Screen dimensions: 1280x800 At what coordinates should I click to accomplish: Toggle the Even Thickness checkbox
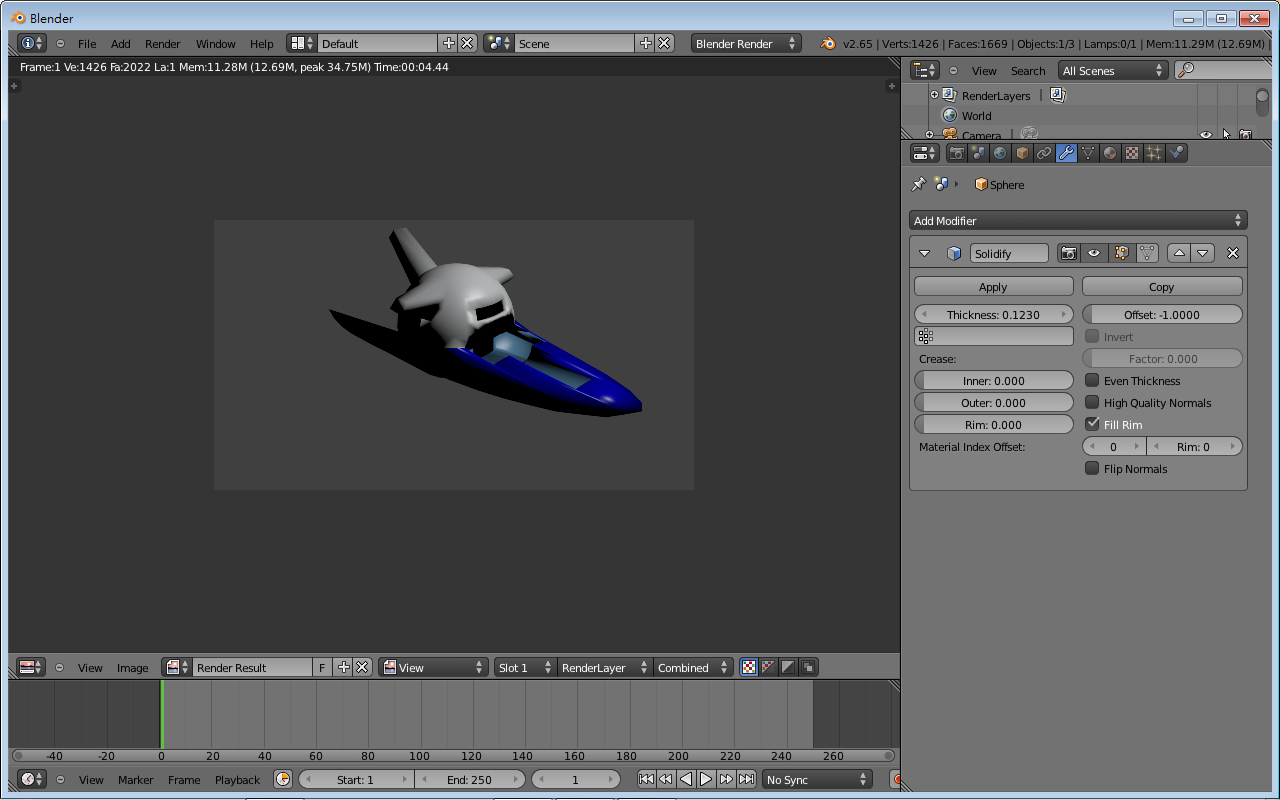point(1093,380)
